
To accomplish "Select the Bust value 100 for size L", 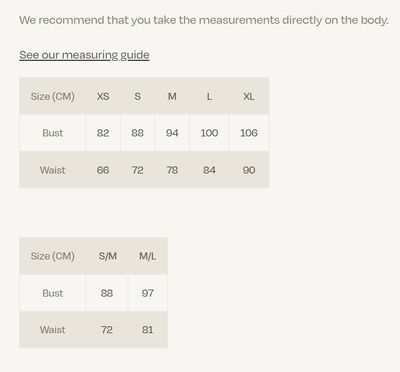I will click(209, 133).
